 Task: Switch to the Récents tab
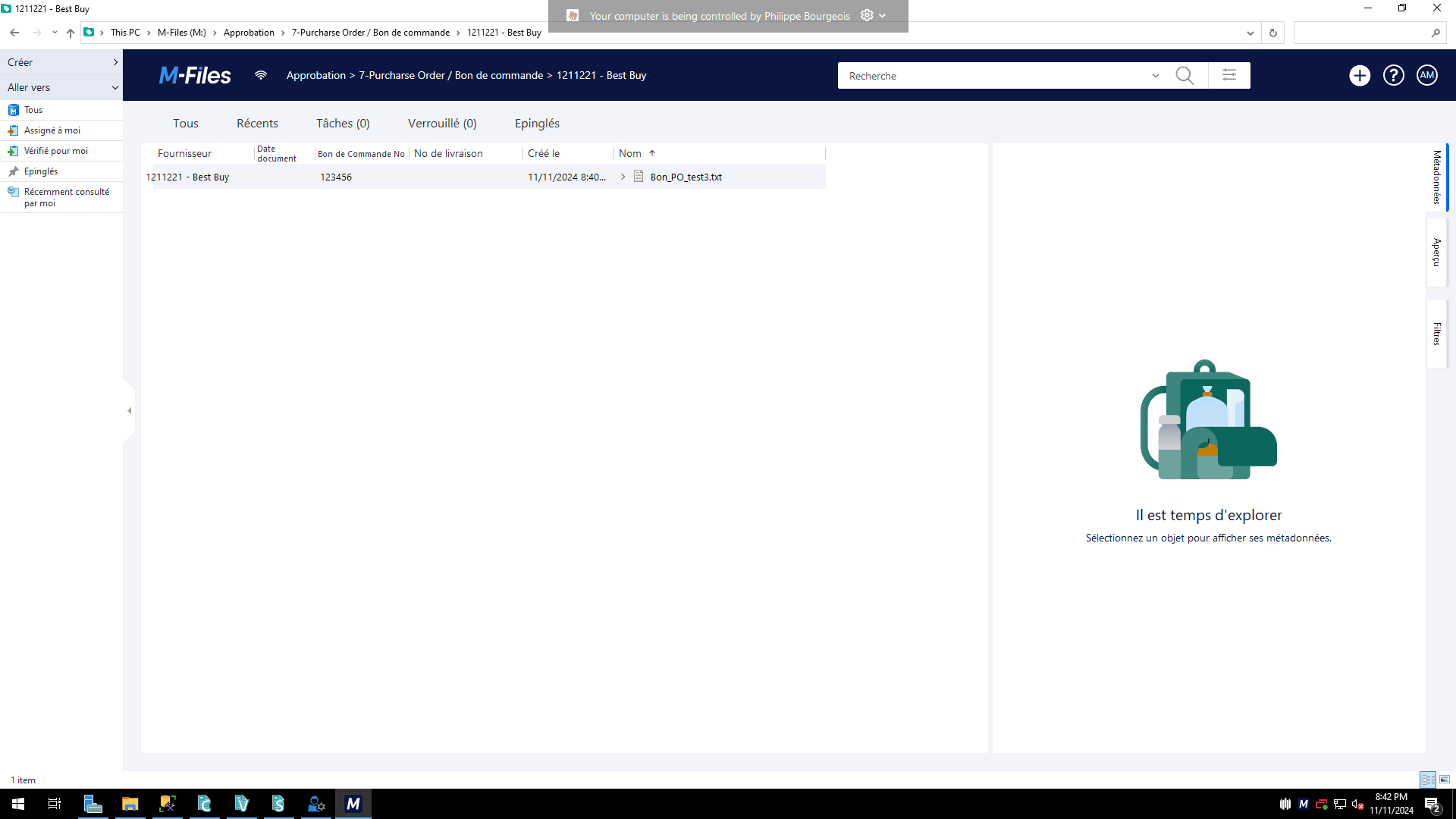257,124
